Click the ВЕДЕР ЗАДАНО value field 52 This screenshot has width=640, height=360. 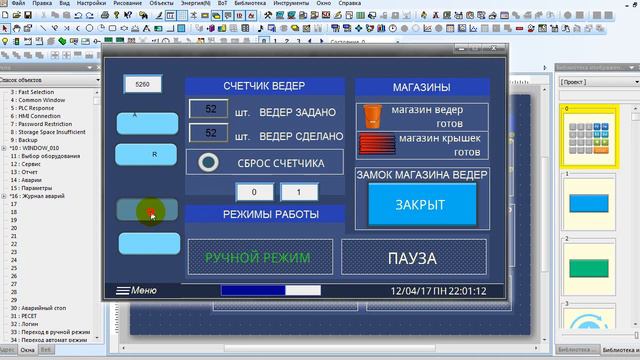coord(209,109)
